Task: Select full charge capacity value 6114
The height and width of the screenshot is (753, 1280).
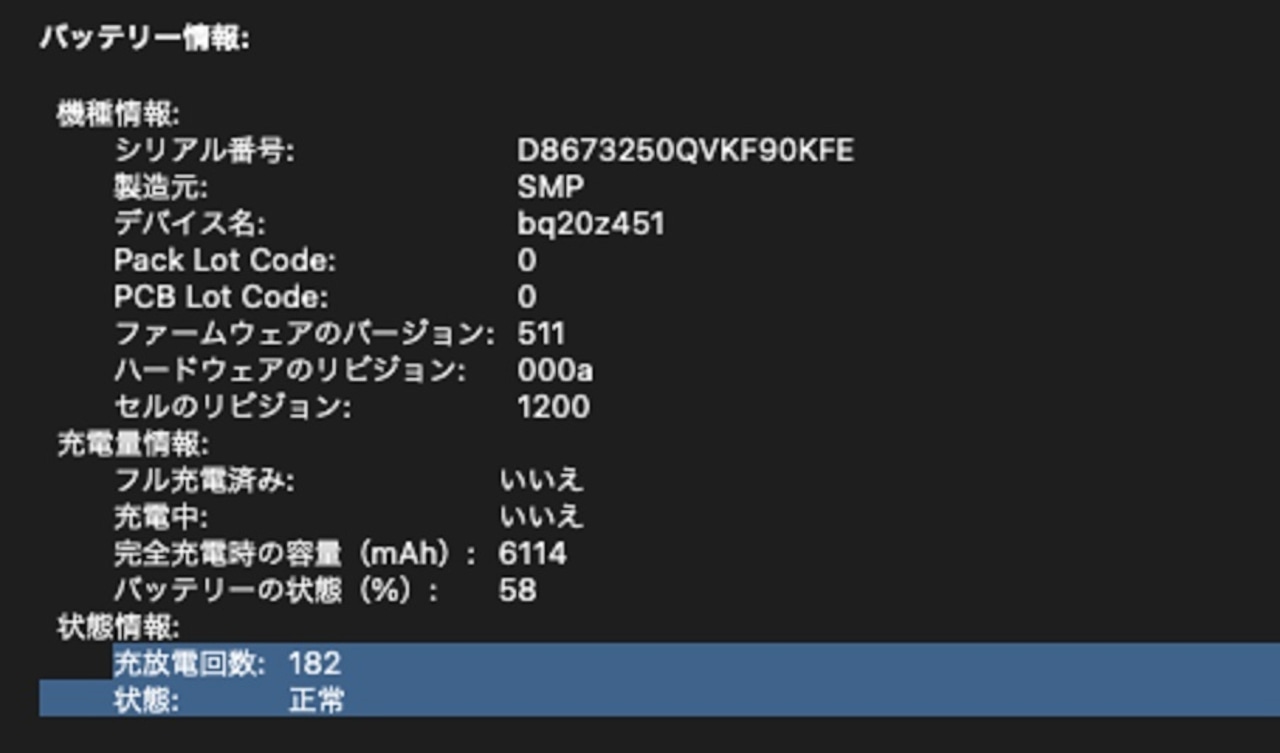Action: (533, 553)
